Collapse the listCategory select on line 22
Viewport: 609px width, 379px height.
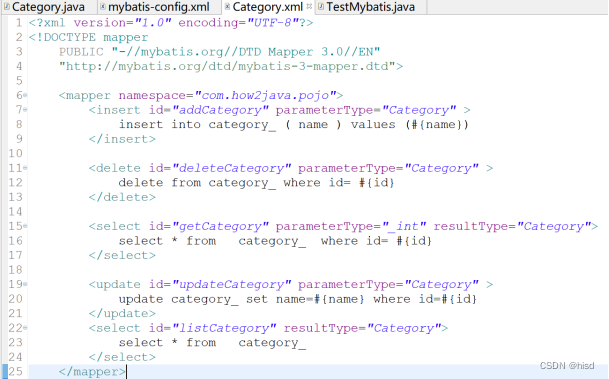(25, 328)
